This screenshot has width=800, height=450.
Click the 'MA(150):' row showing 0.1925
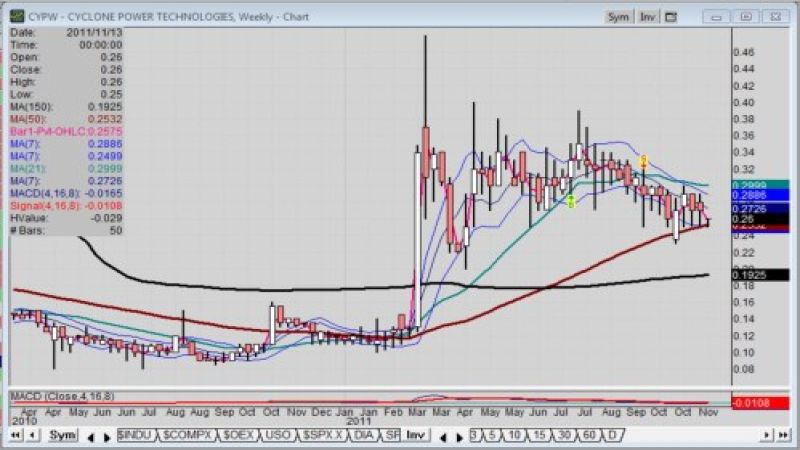tap(66, 107)
